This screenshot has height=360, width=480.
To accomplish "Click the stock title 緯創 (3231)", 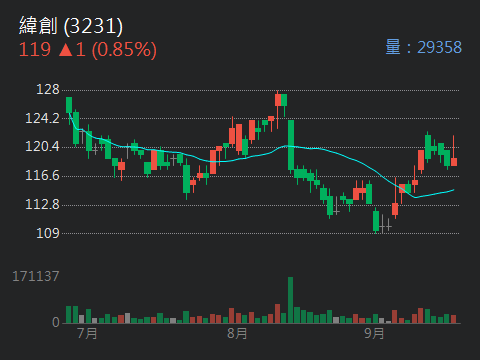I will tap(71, 26).
